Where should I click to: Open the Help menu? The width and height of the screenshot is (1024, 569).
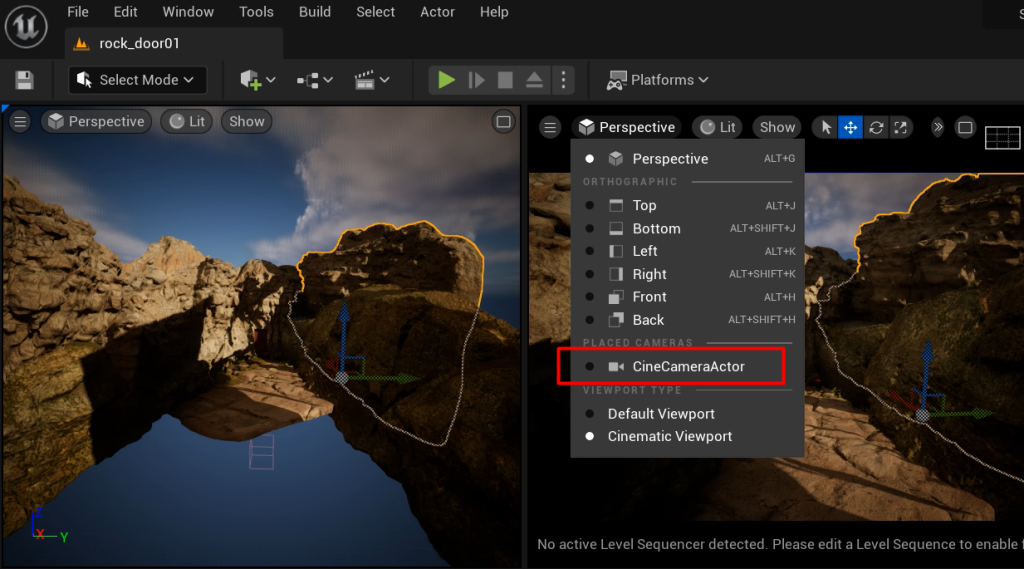tap(494, 12)
